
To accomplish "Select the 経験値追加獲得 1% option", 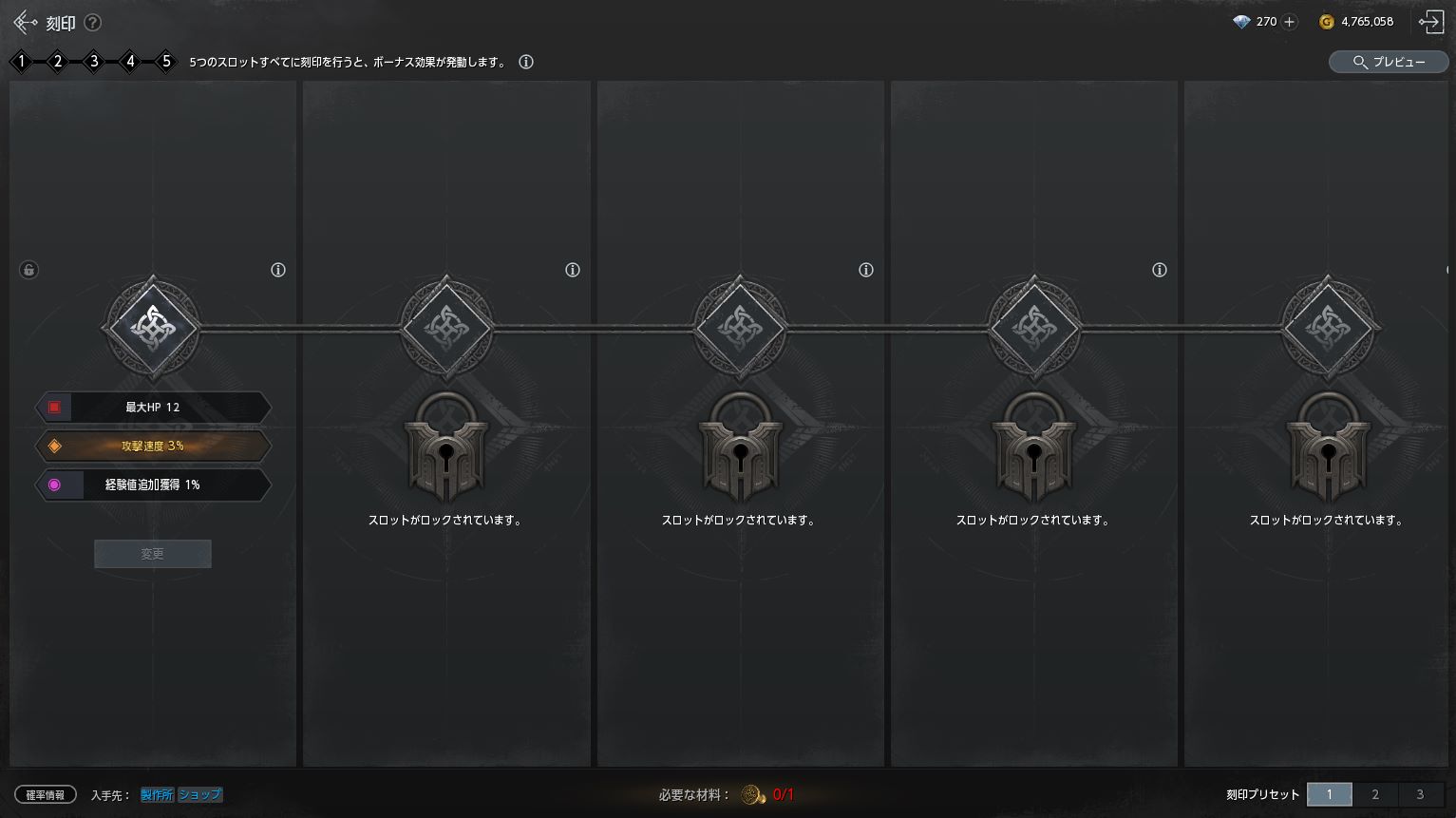I will (153, 485).
